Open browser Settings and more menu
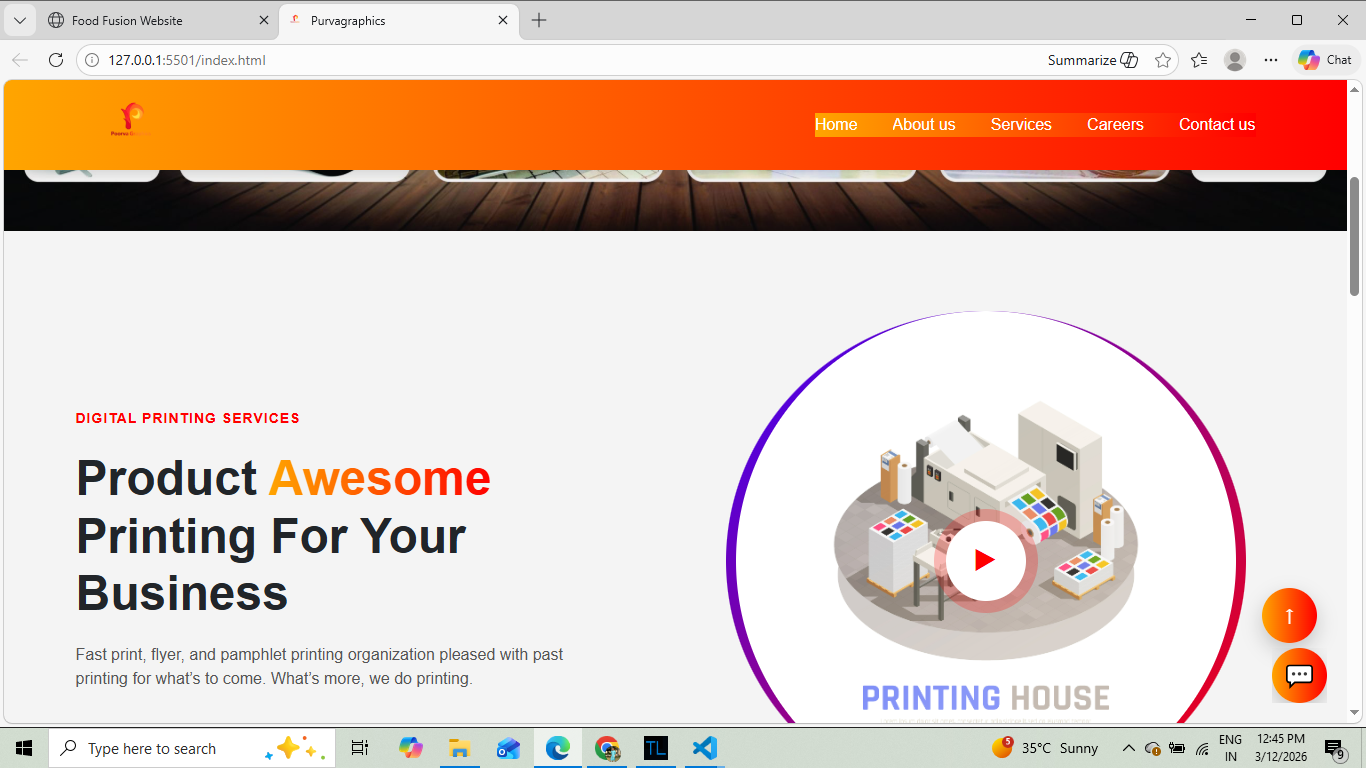This screenshot has height=768, width=1366. [1271, 60]
